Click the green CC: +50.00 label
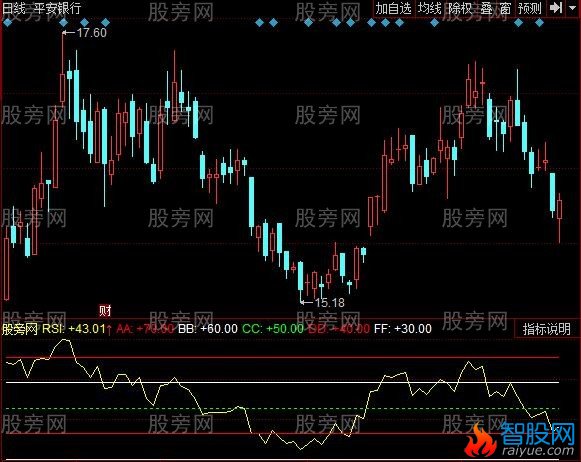 coord(273,329)
